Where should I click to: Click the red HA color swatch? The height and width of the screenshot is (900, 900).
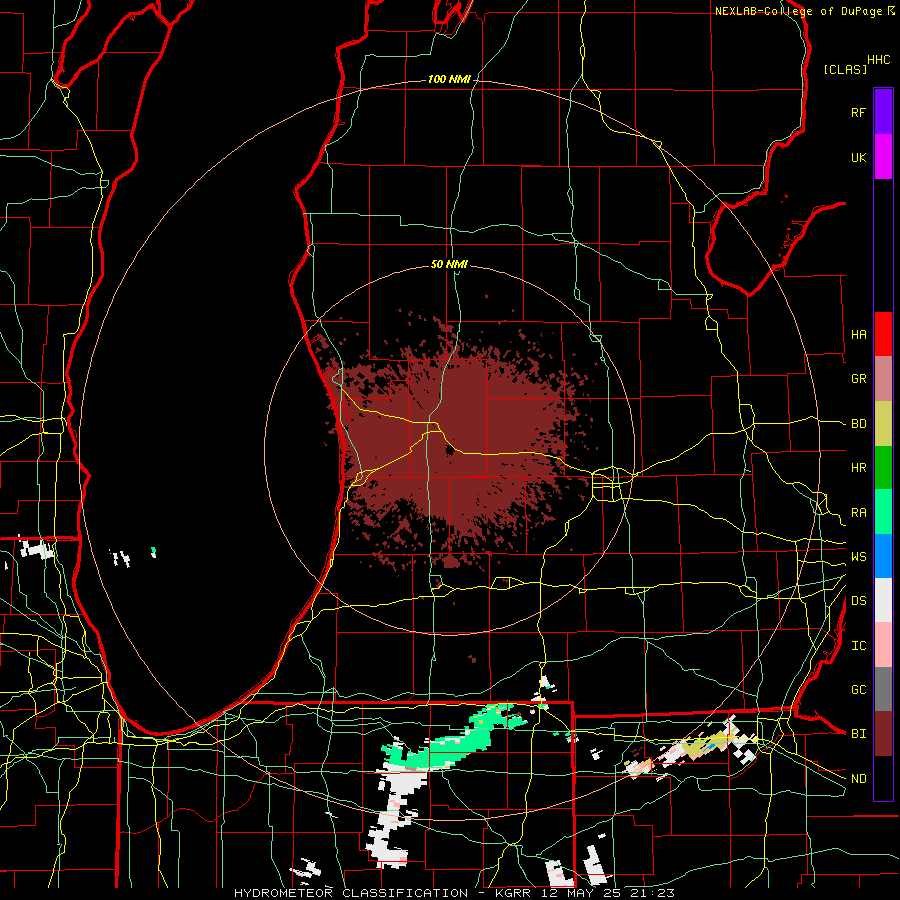883,334
